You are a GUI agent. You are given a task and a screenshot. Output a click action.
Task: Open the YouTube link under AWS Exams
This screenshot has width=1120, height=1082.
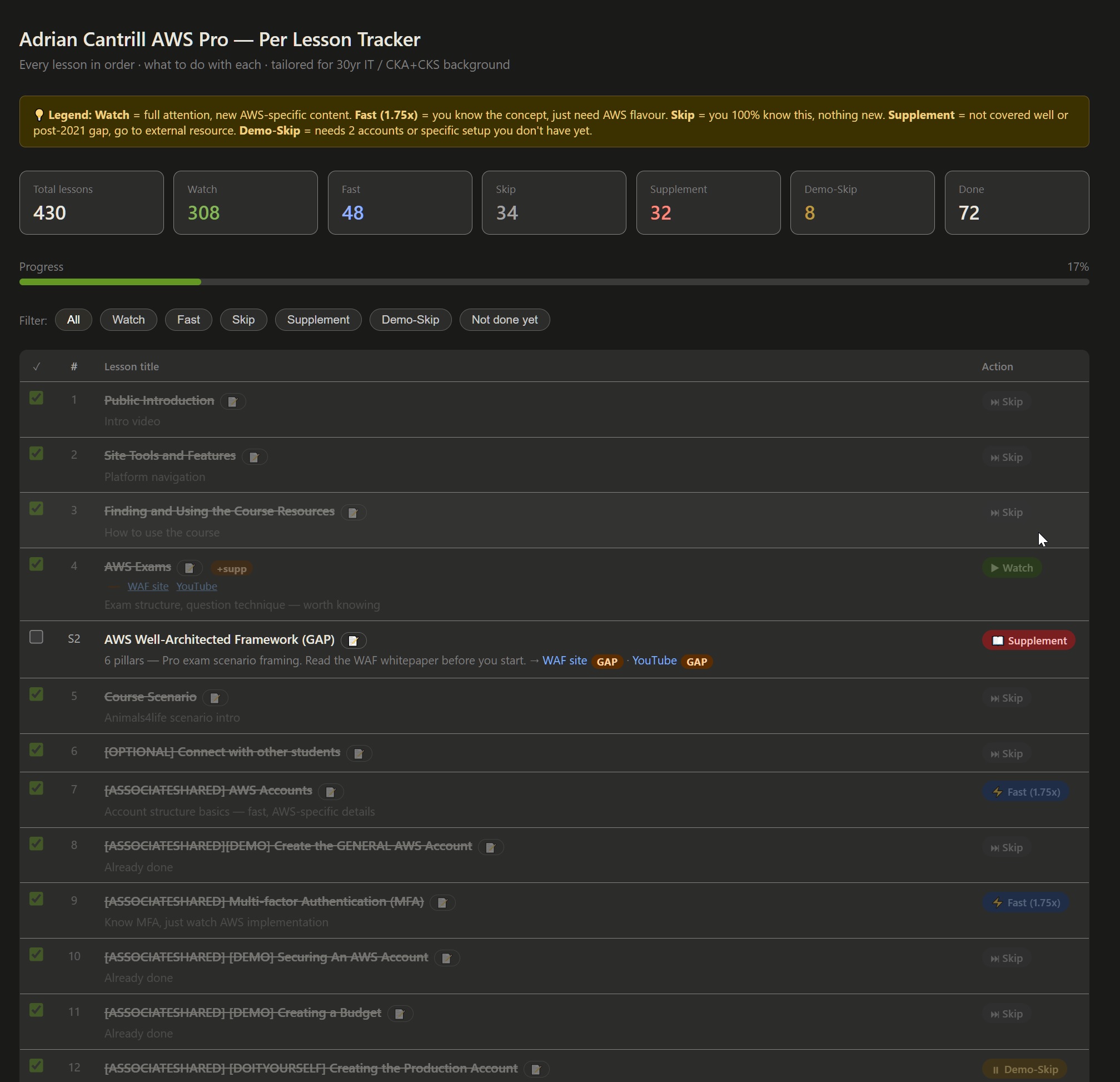click(197, 587)
